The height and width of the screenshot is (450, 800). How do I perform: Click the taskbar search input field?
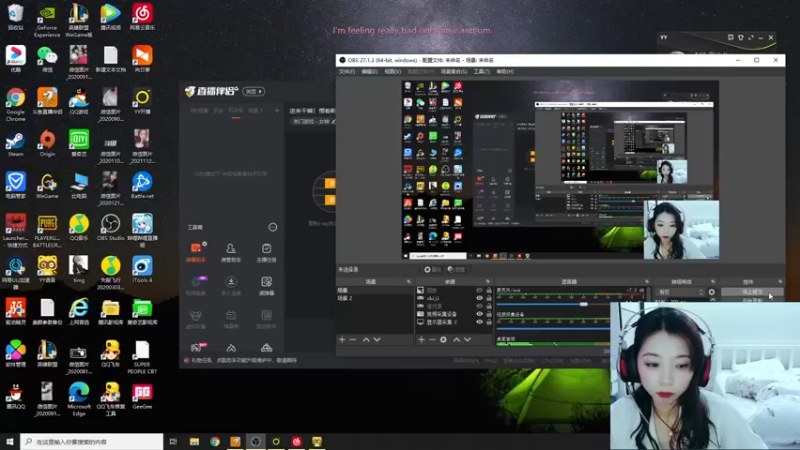point(92,442)
